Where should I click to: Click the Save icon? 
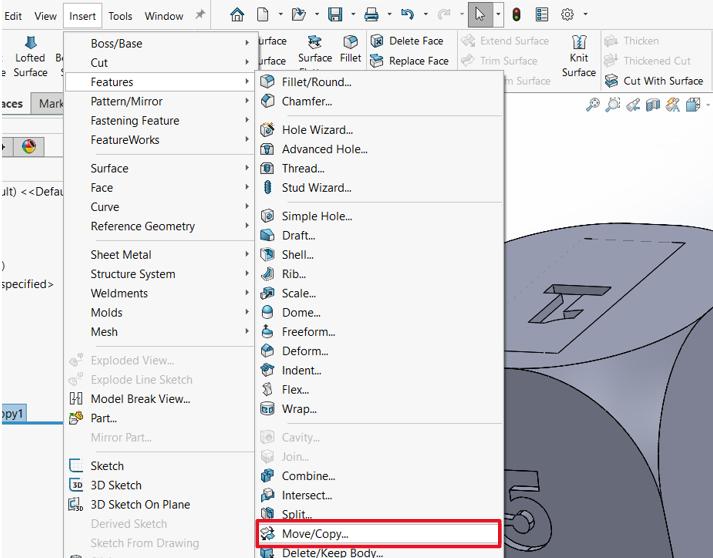335,15
